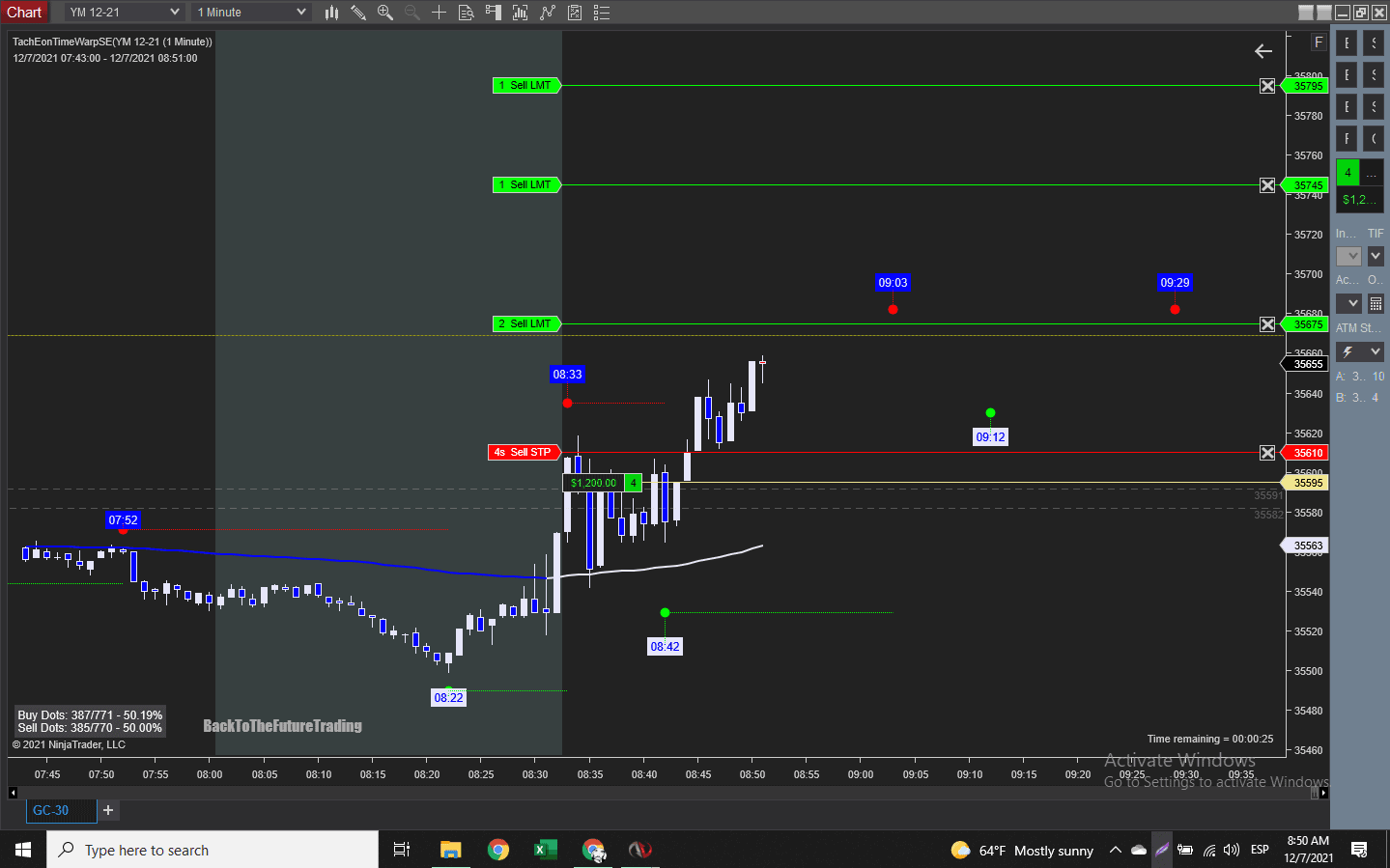Cancel the Sell LMT order at 35745
This screenshot has width=1390, height=868.
(1267, 185)
